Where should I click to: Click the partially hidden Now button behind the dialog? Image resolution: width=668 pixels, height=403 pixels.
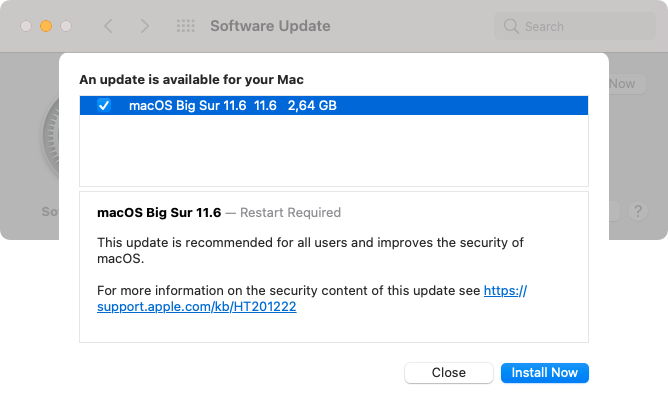click(622, 84)
